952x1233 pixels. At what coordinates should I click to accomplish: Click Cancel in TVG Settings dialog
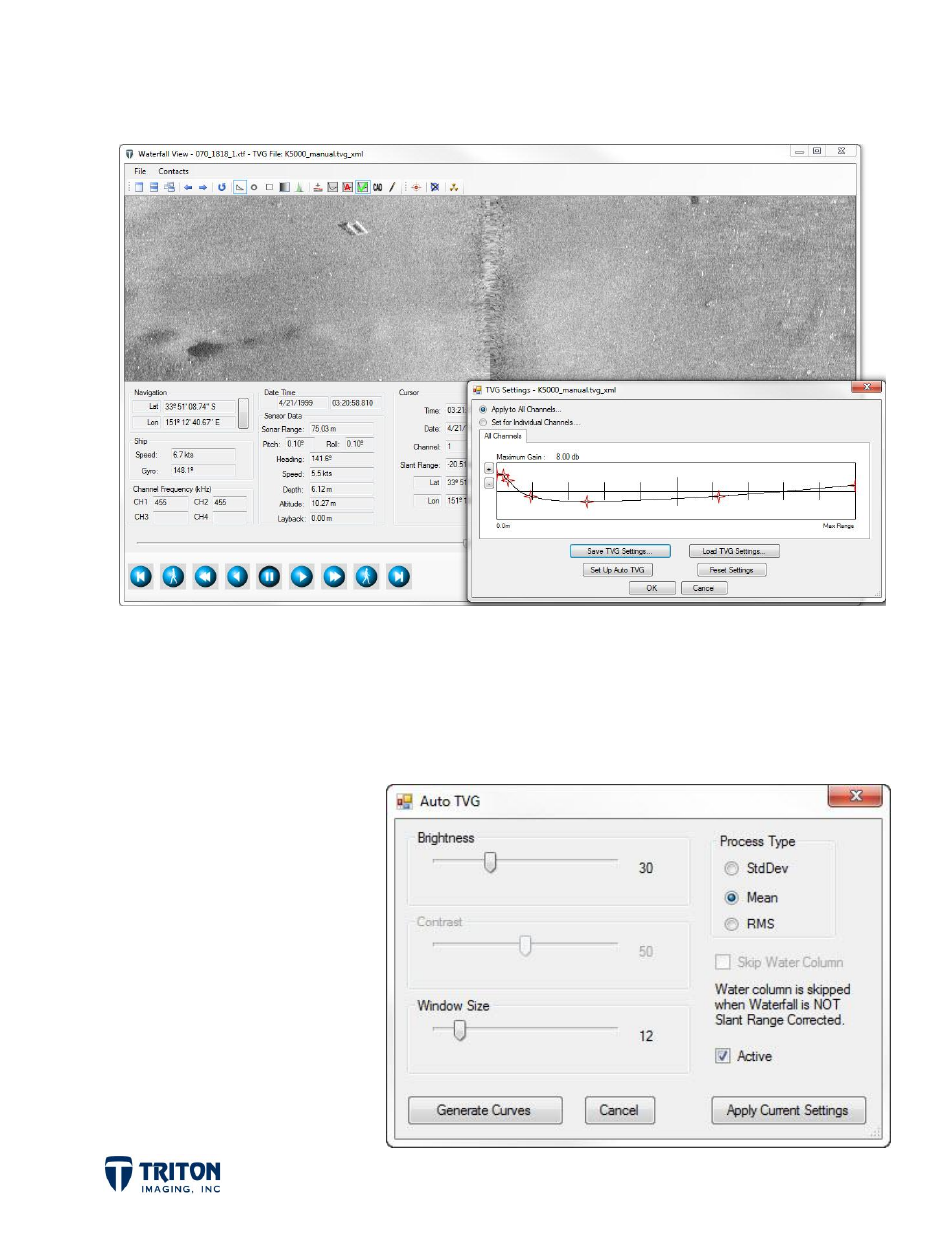point(704,588)
